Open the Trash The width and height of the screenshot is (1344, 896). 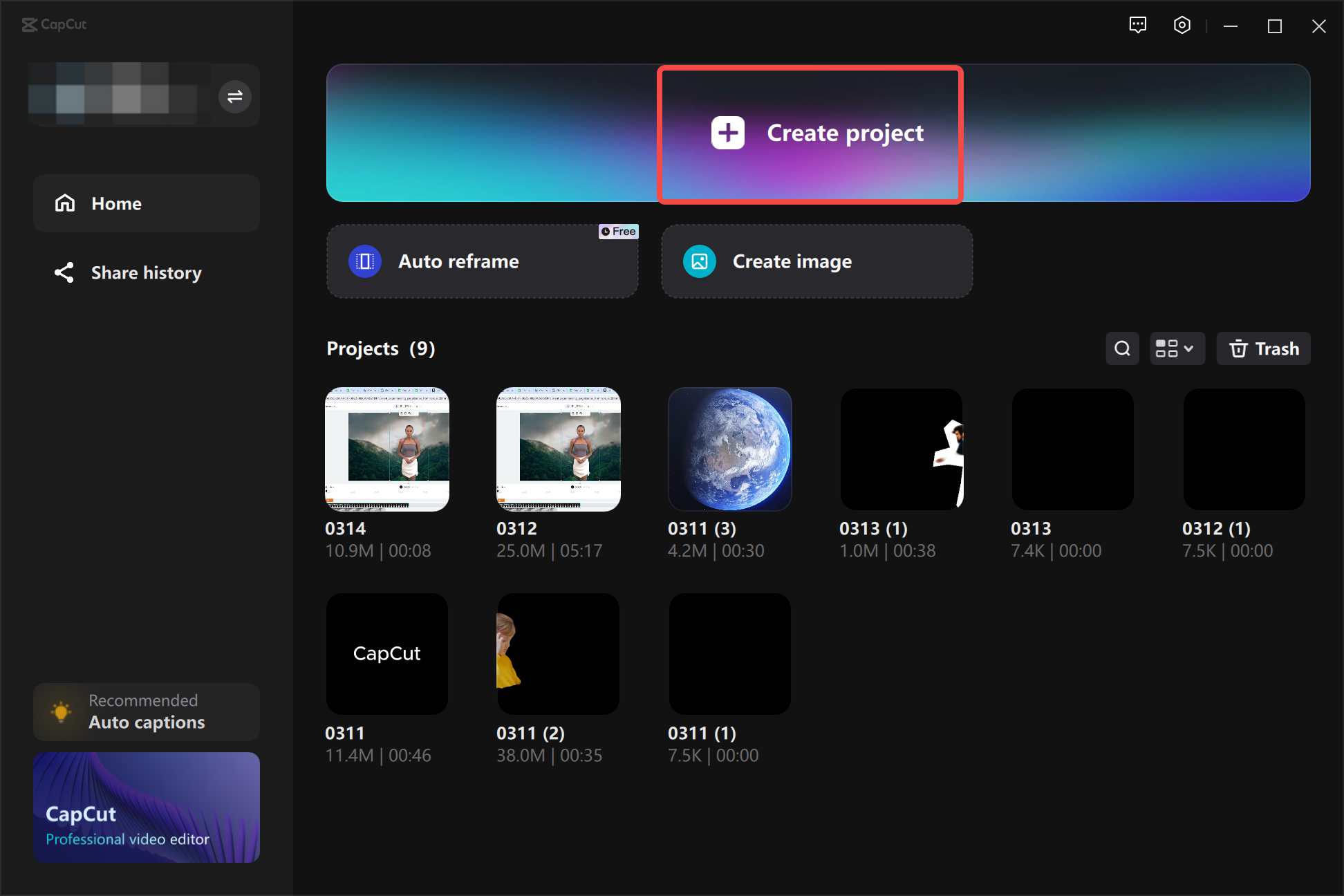coord(1263,348)
